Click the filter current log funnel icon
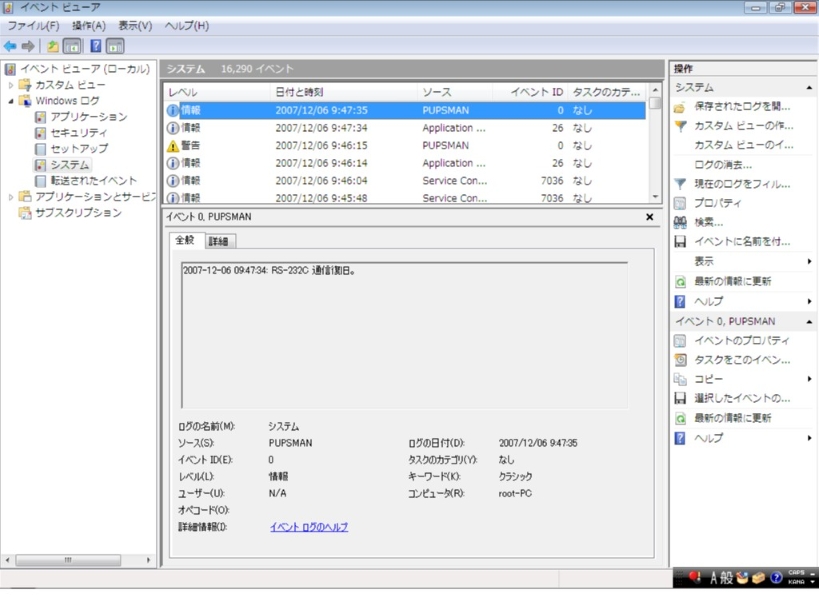819x614 pixels. tap(680, 184)
